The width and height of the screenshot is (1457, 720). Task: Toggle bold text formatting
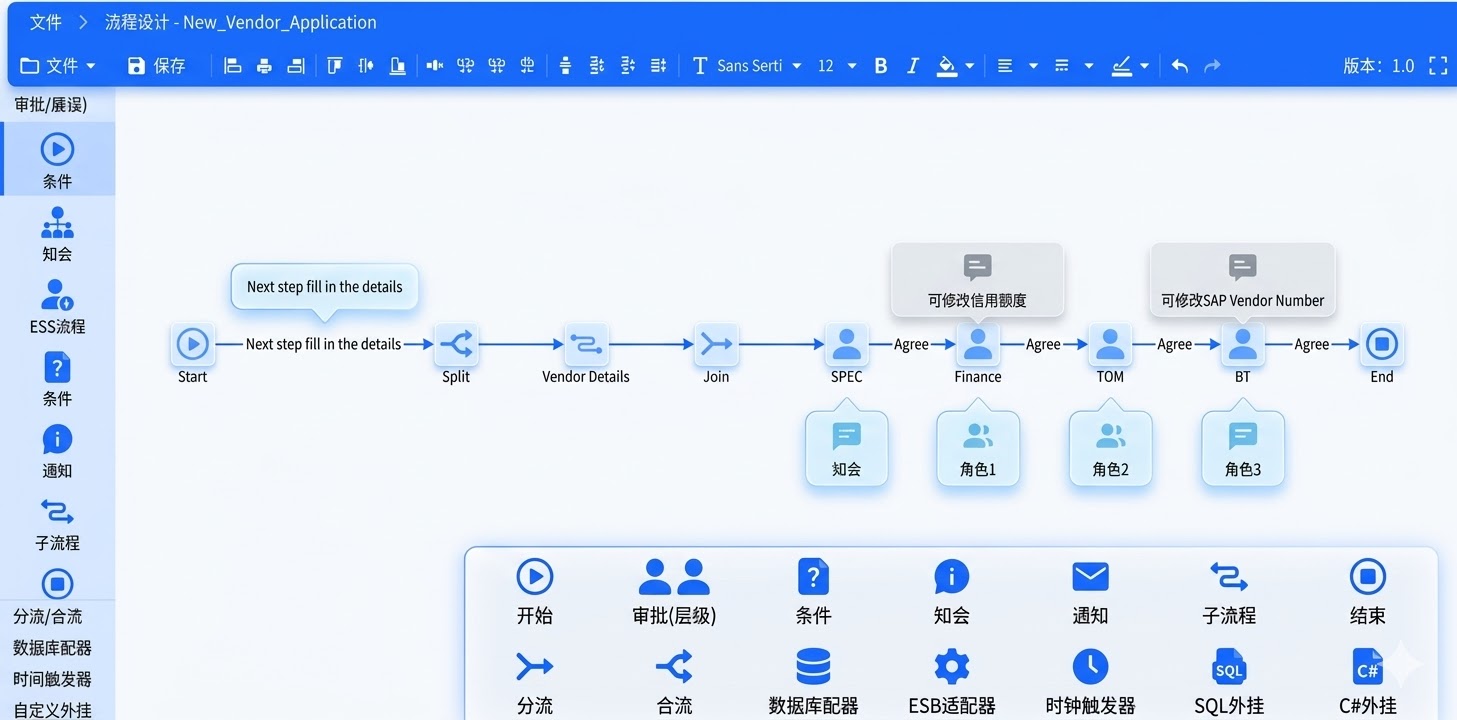click(880, 66)
